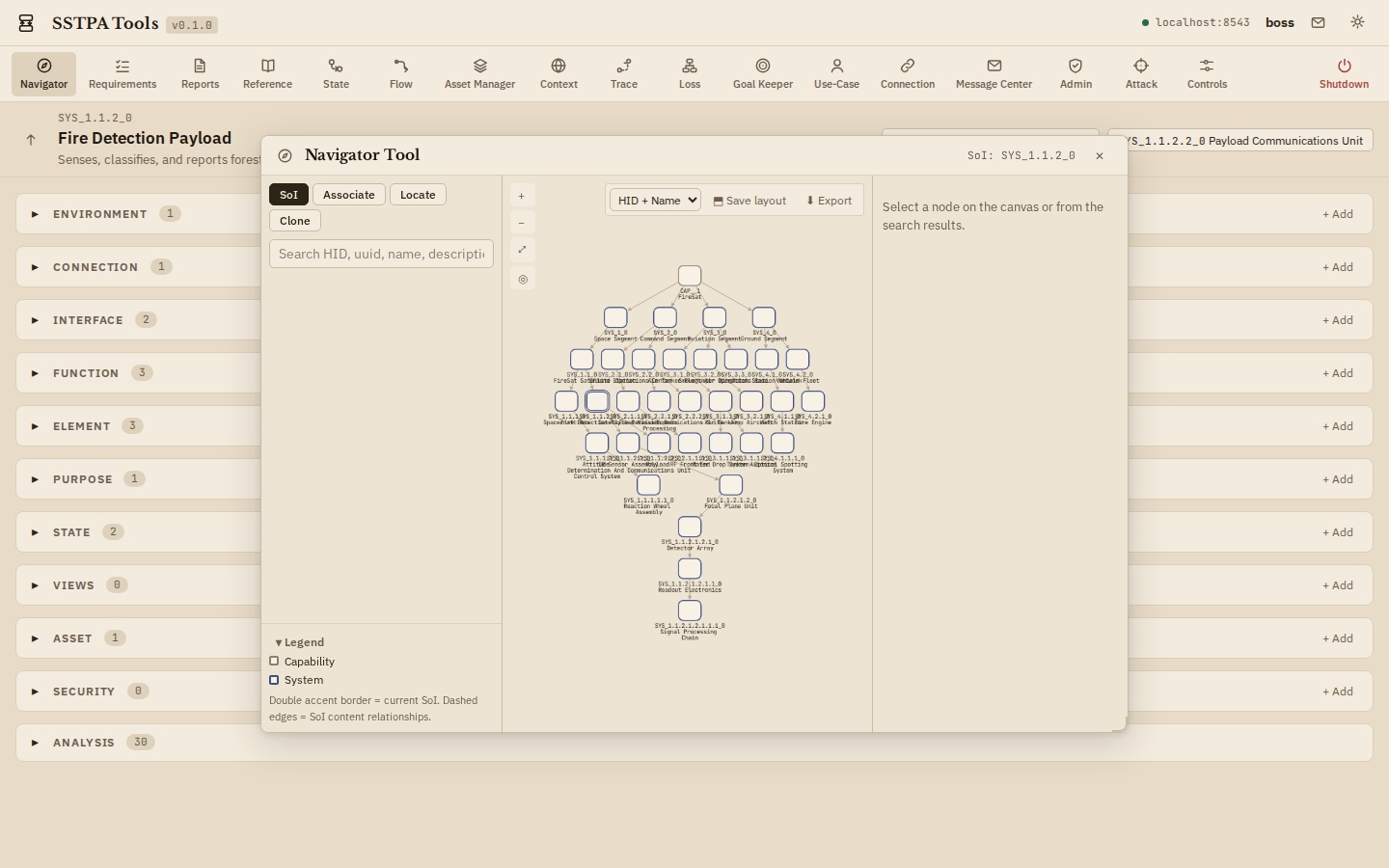The height and width of the screenshot is (868, 1389).
Task: Expand the FUNCTION section
Action: tap(35, 373)
